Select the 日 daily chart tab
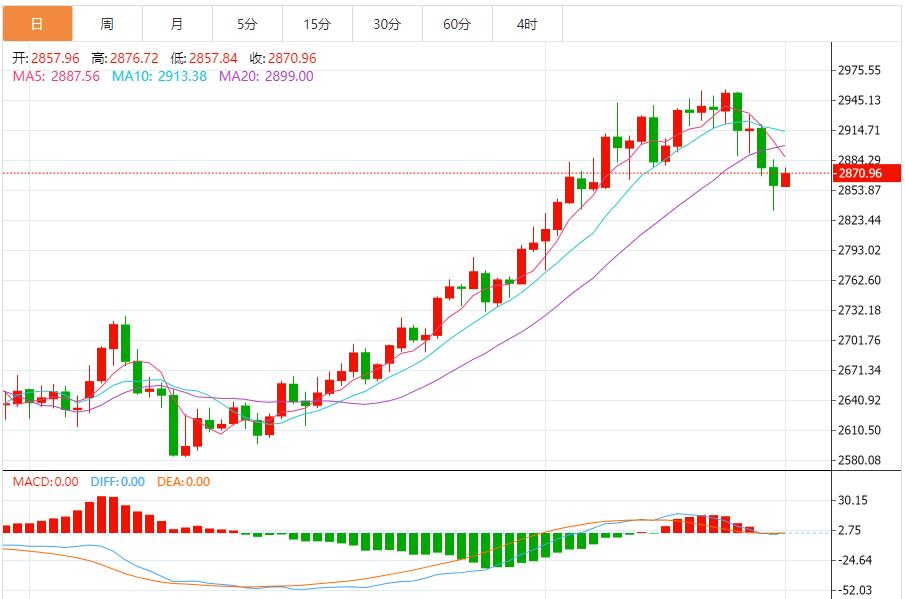 (x=37, y=24)
